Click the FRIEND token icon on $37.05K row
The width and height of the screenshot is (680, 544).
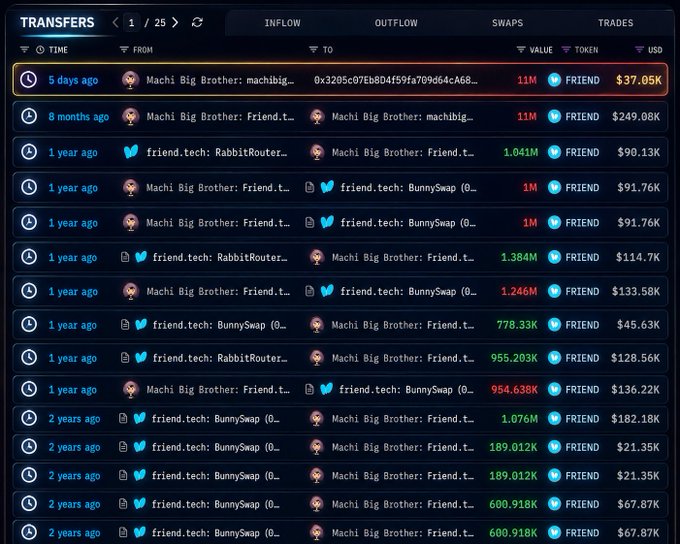pos(554,80)
